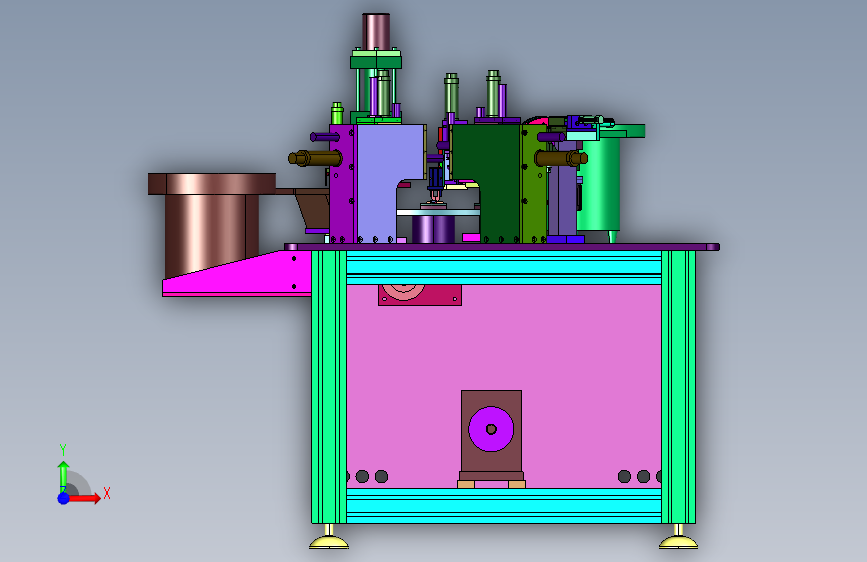Click the left yellow leveling foot
The image size is (867, 562).
329,539
